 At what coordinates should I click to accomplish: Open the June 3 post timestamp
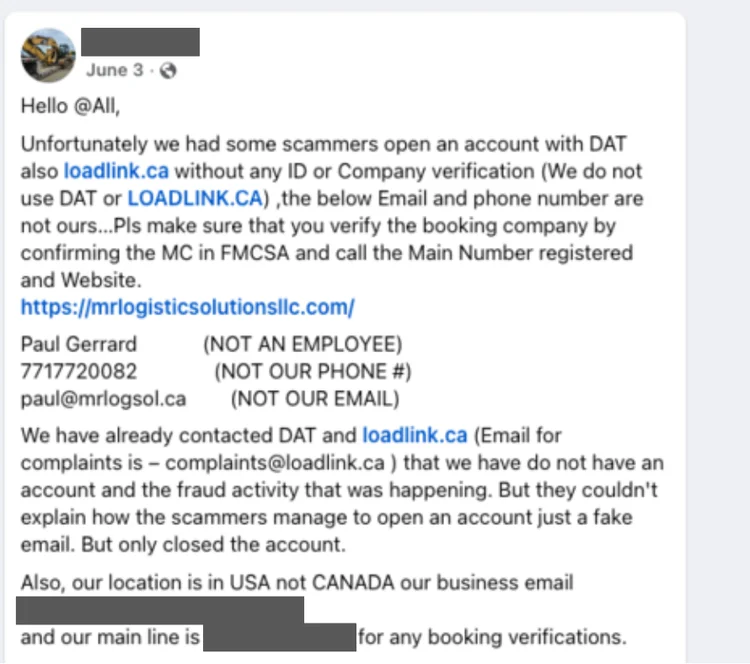(x=114, y=70)
